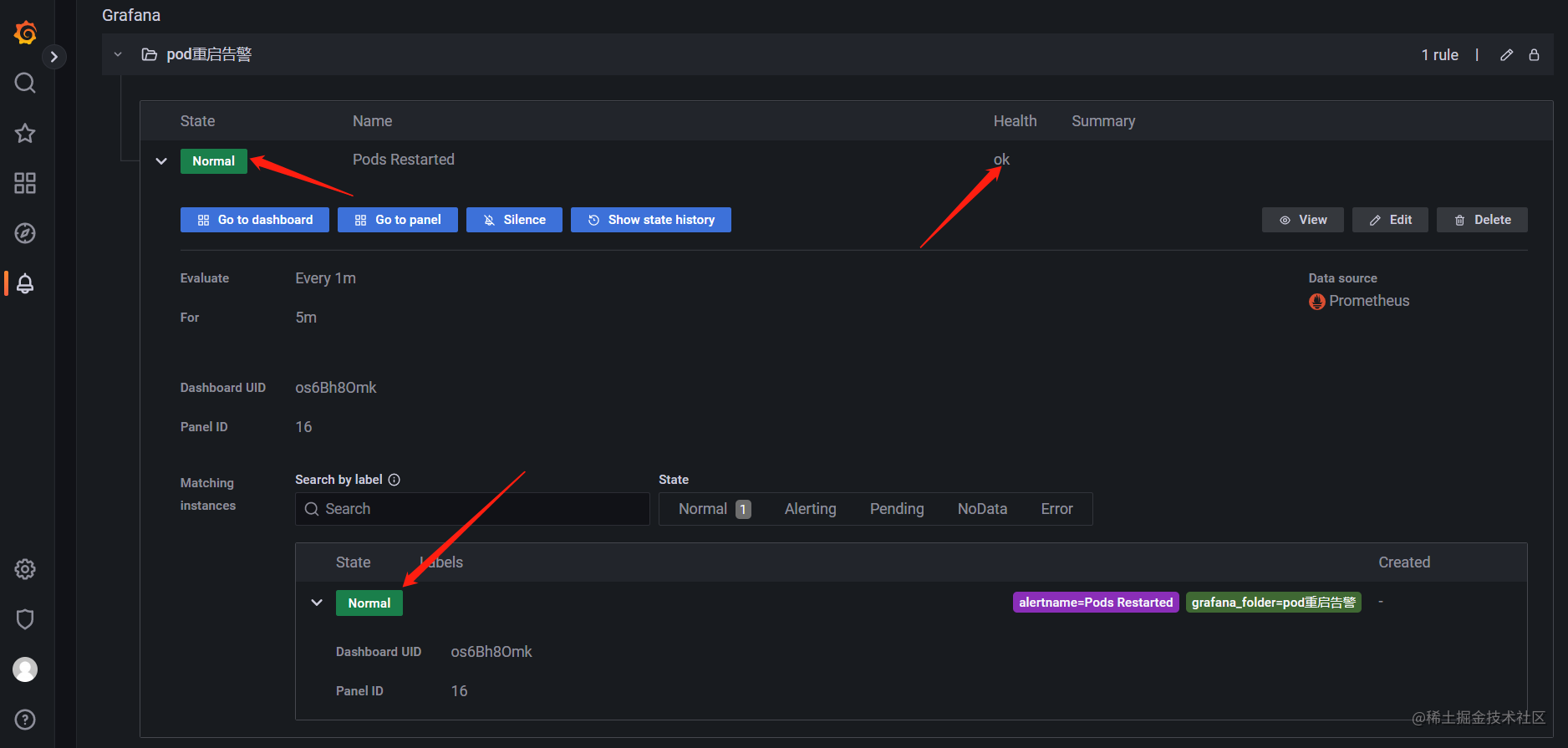The image size is (1568, 748).
Task: Click the Prometheus data source
Action: pos(1369,301)
